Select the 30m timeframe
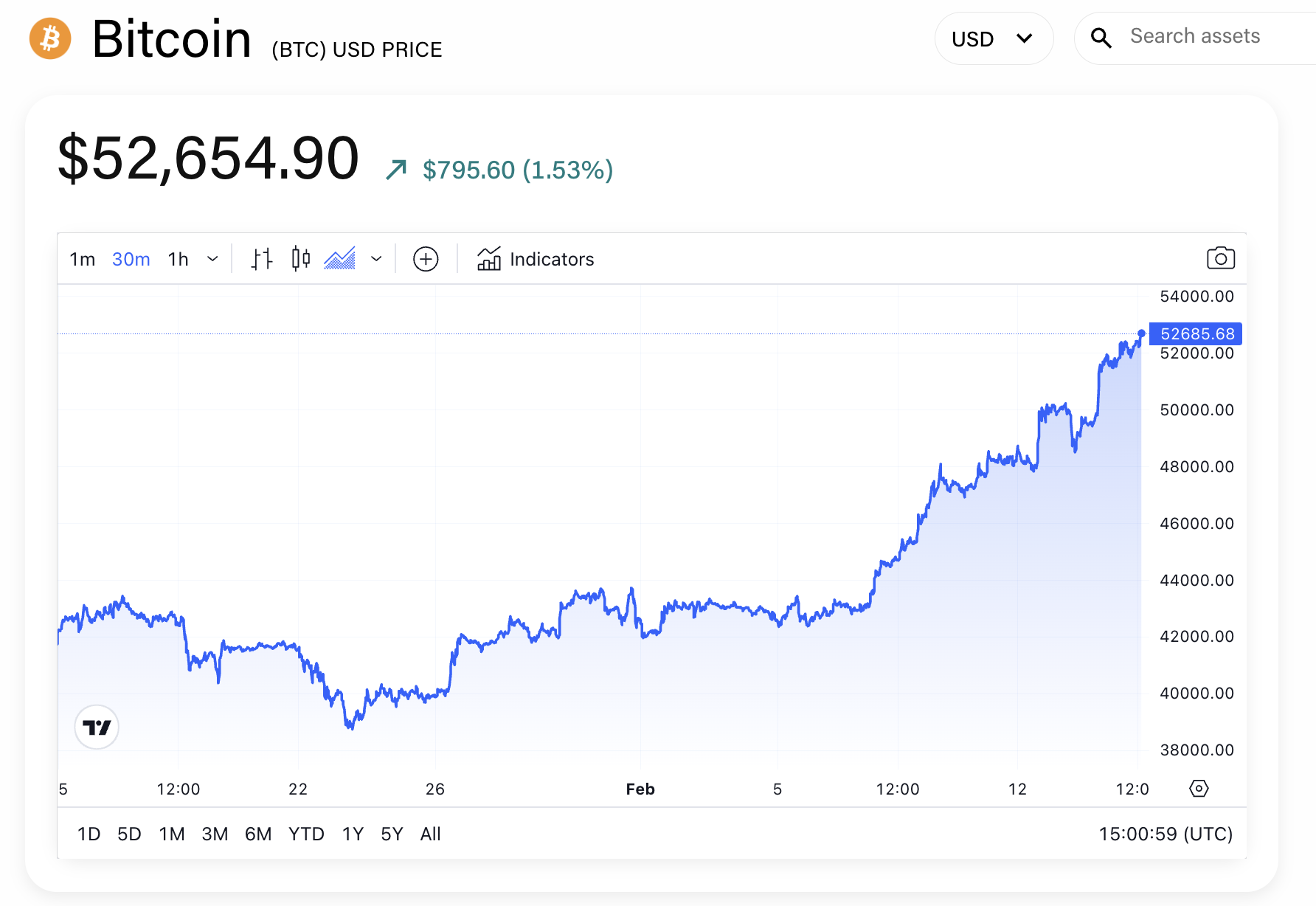1316x906 pixels. coord(131,259)
